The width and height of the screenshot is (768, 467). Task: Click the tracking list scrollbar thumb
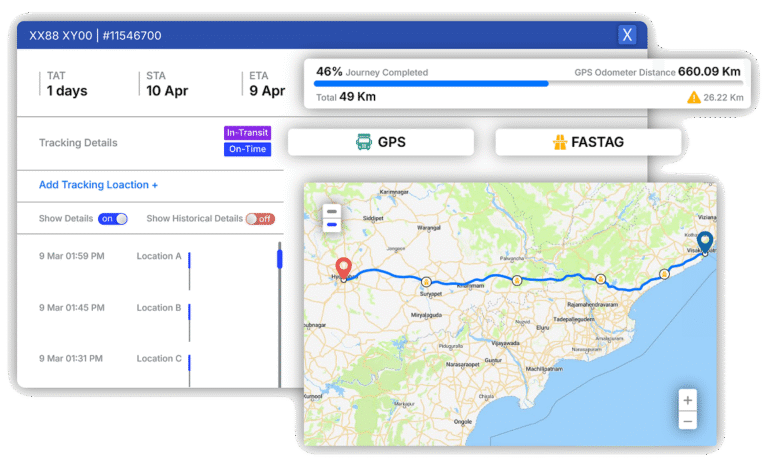[280, 259]
